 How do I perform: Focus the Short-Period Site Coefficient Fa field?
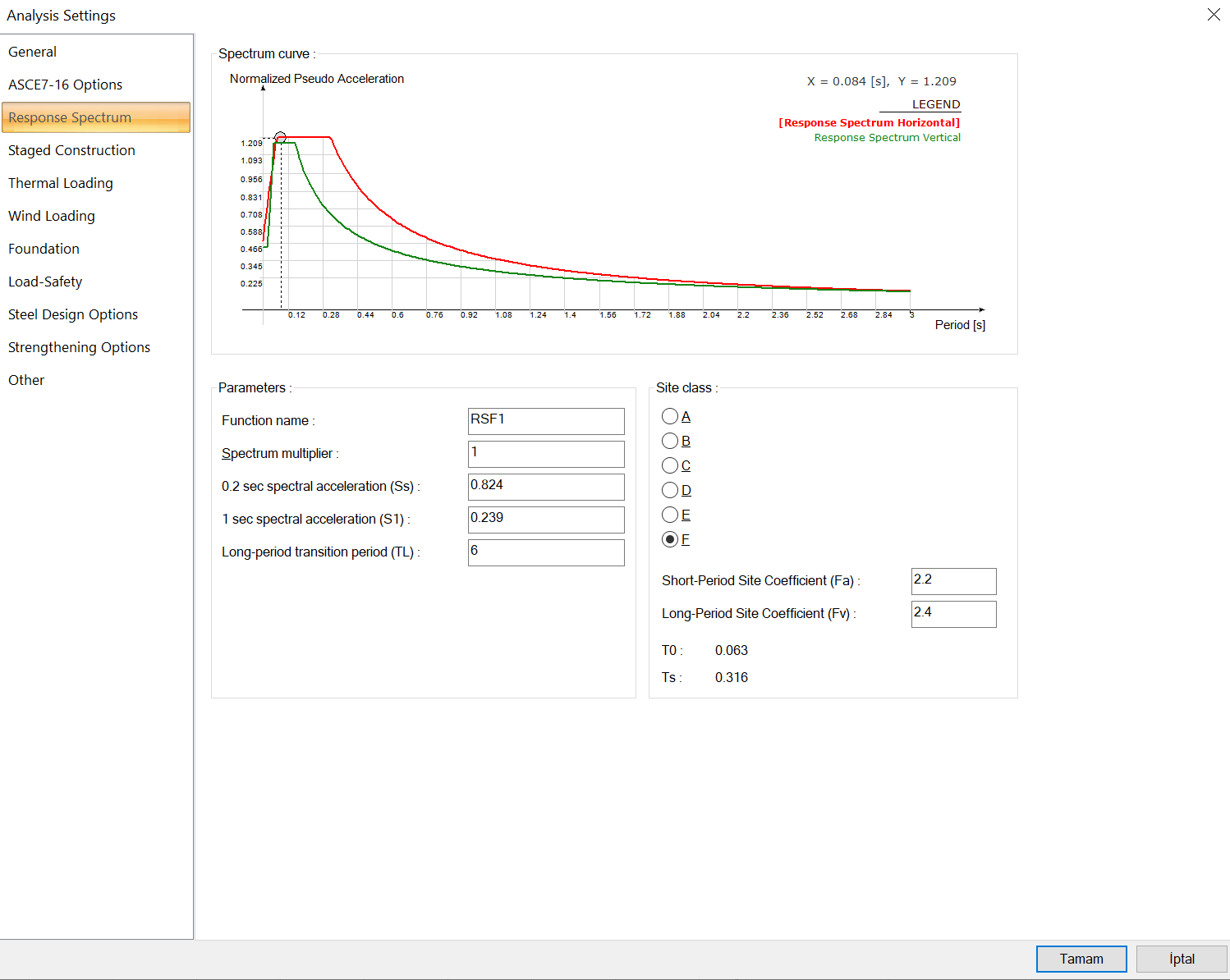point(952,581)
